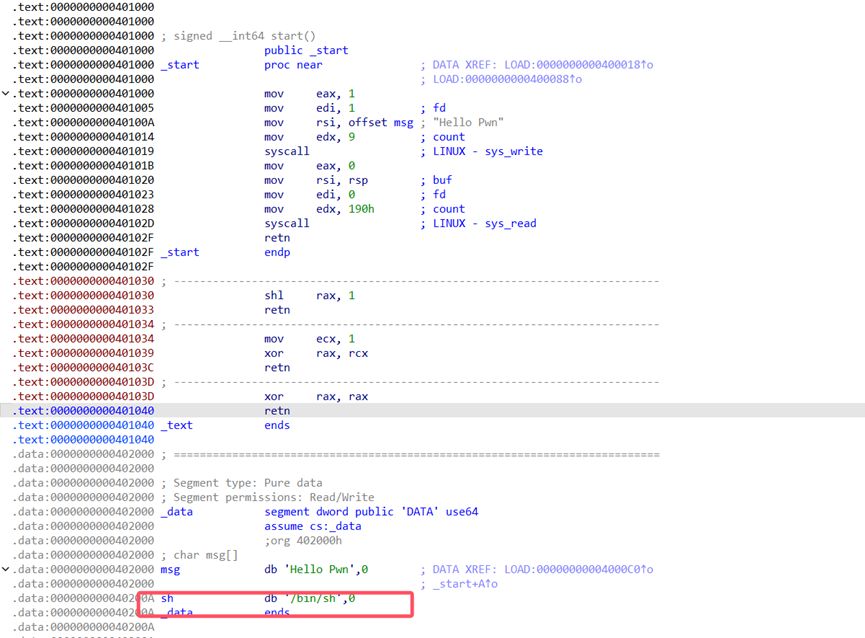Screen dimensions: 865x638
Task: Click the syscall instruction for sys_read
Action: [x=287, y=224]
